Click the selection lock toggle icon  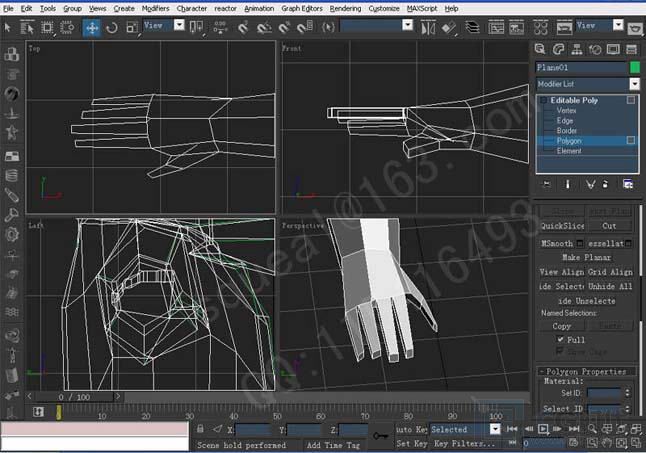coord(200,429)
